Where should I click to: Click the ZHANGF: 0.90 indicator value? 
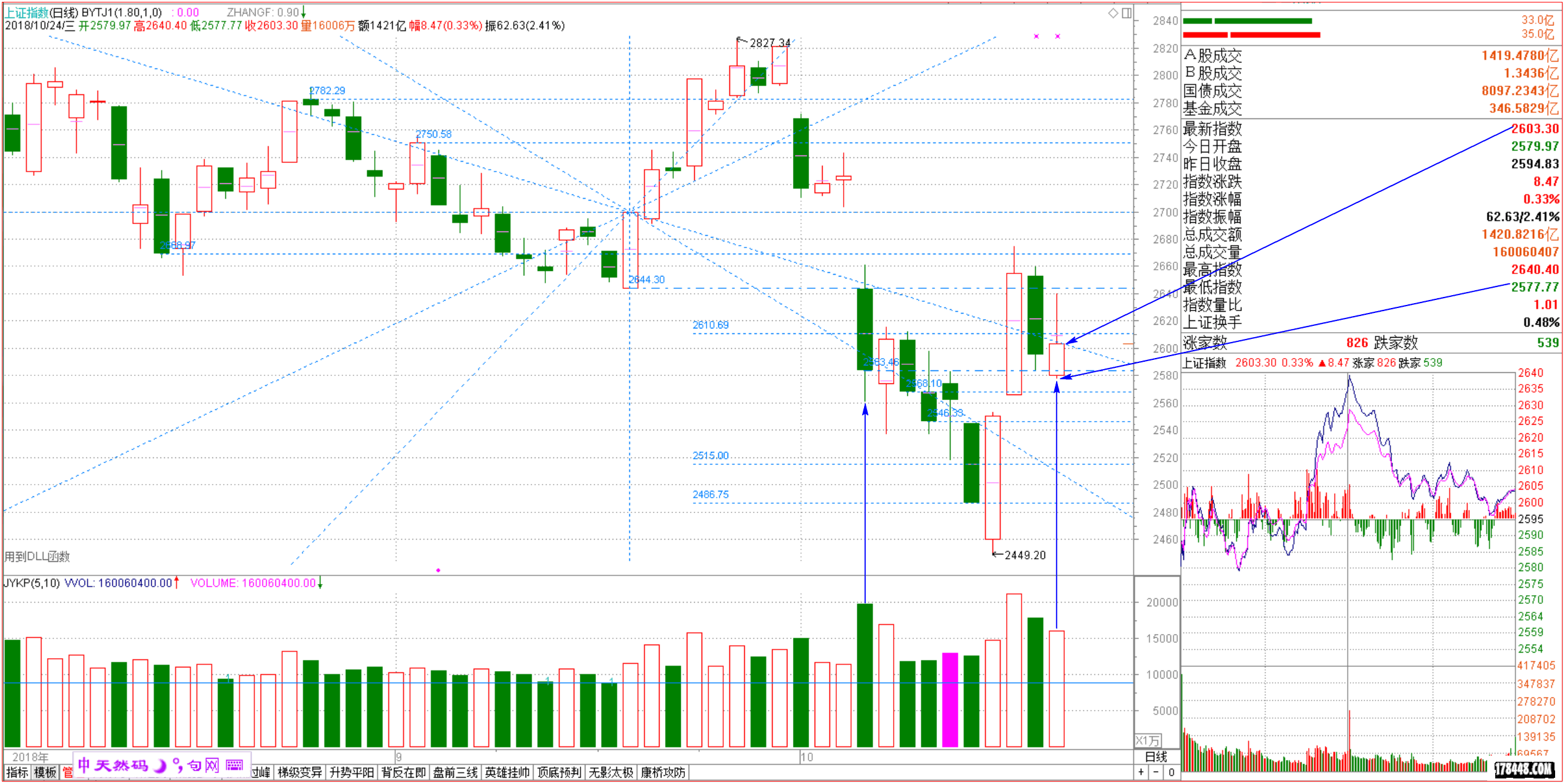click(263, 12)
